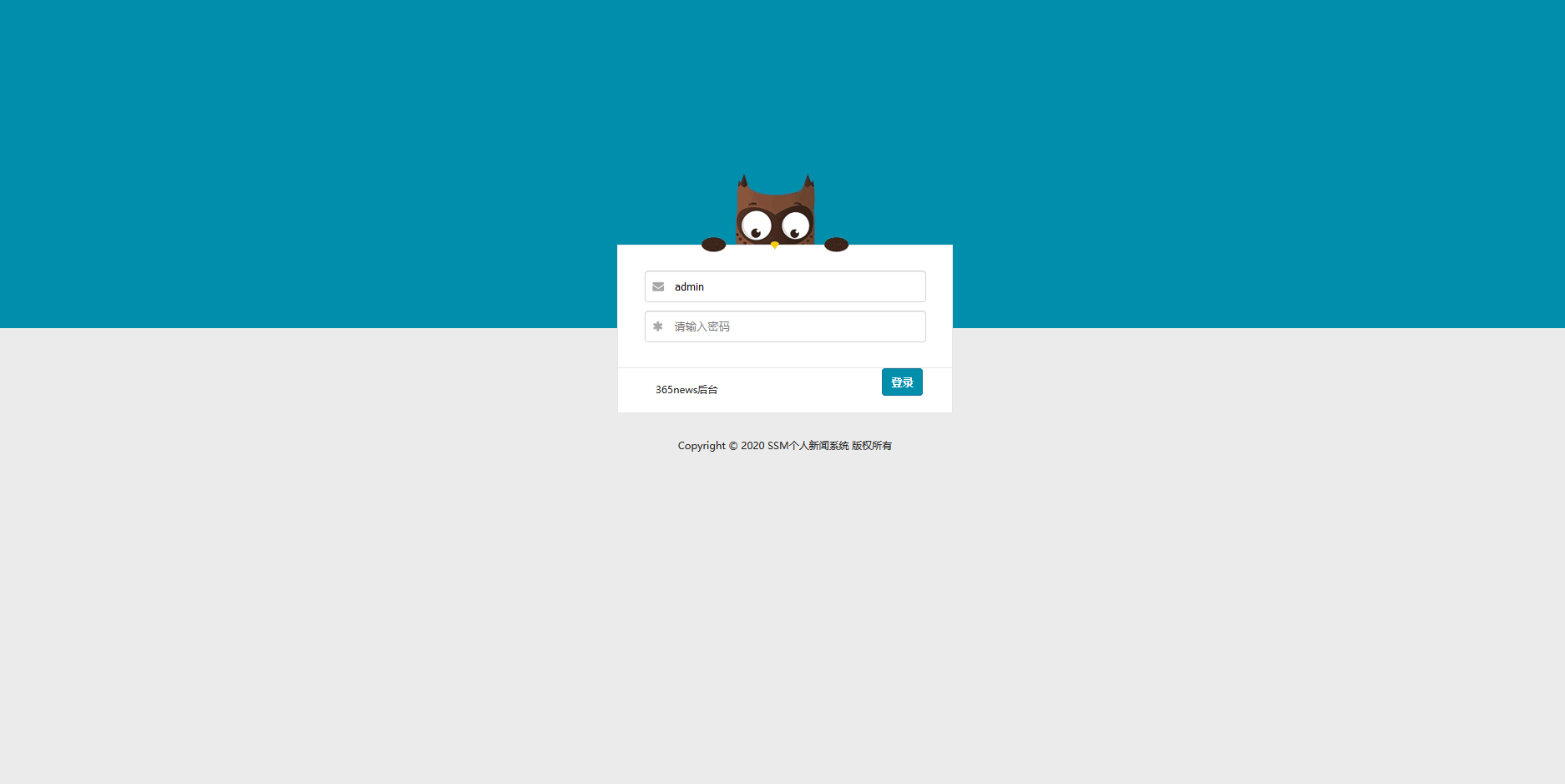
Task: Click the 版权所有 text in footer
Action: pos(872,446)
